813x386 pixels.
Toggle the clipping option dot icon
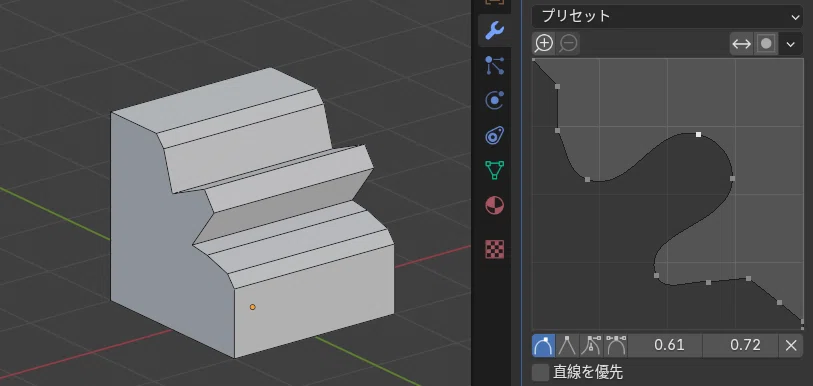pyautogui.click(x=766, y=44)
